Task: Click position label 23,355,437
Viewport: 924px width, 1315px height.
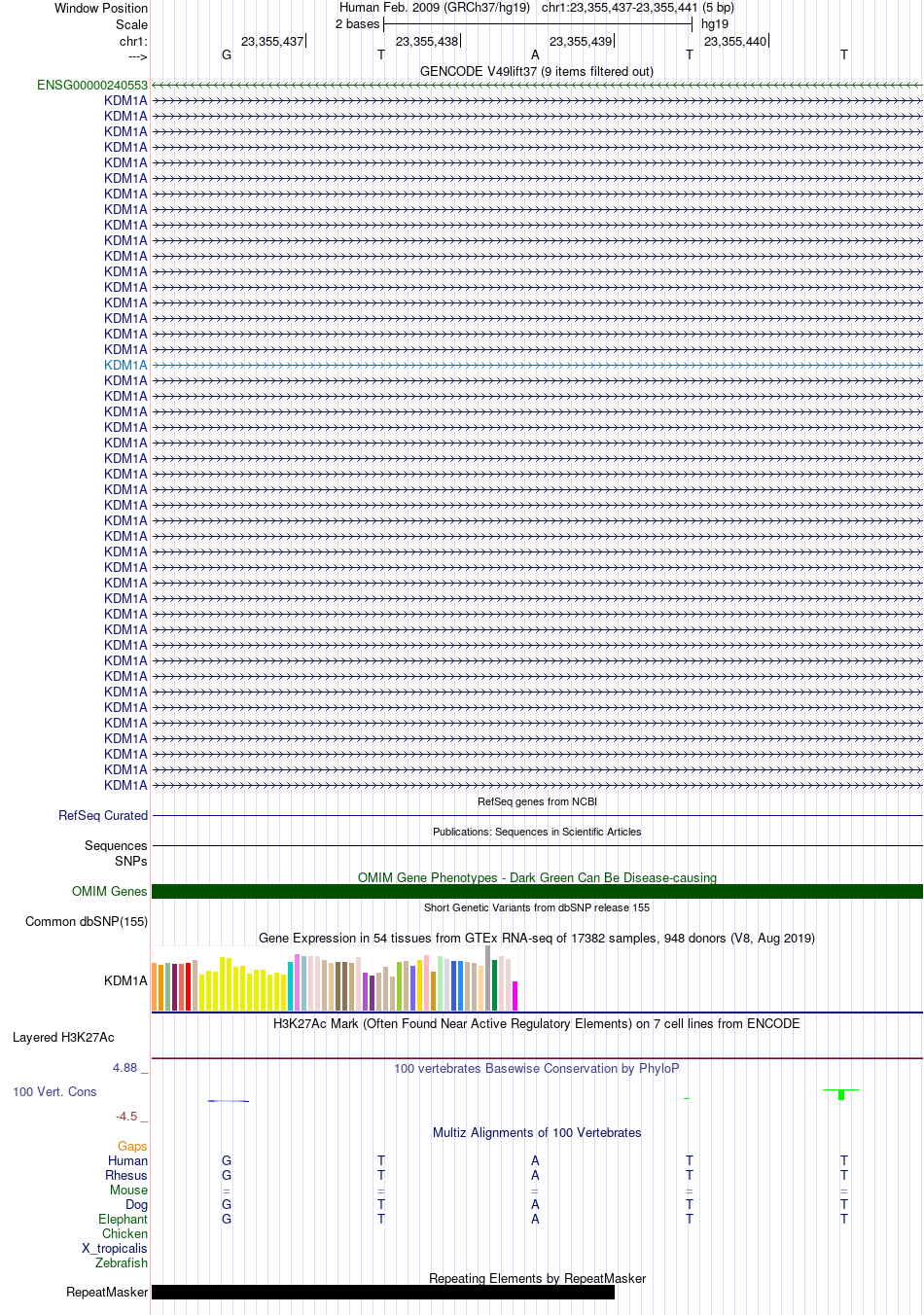Action: click(x=272, y=42)
